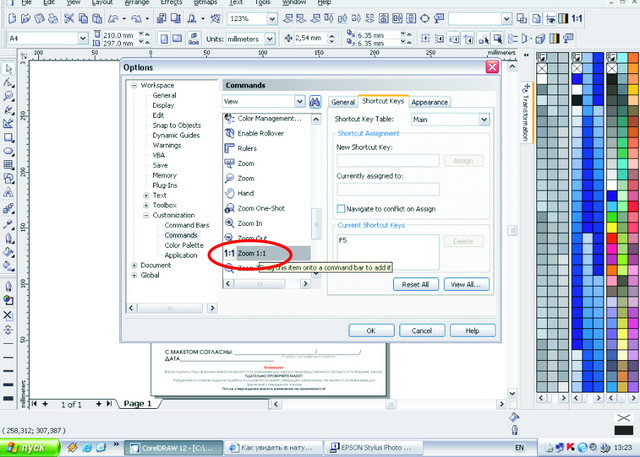The height and width of the screenshot is (457, 640).
Task: Click the Reset All button
Action: 416,284
